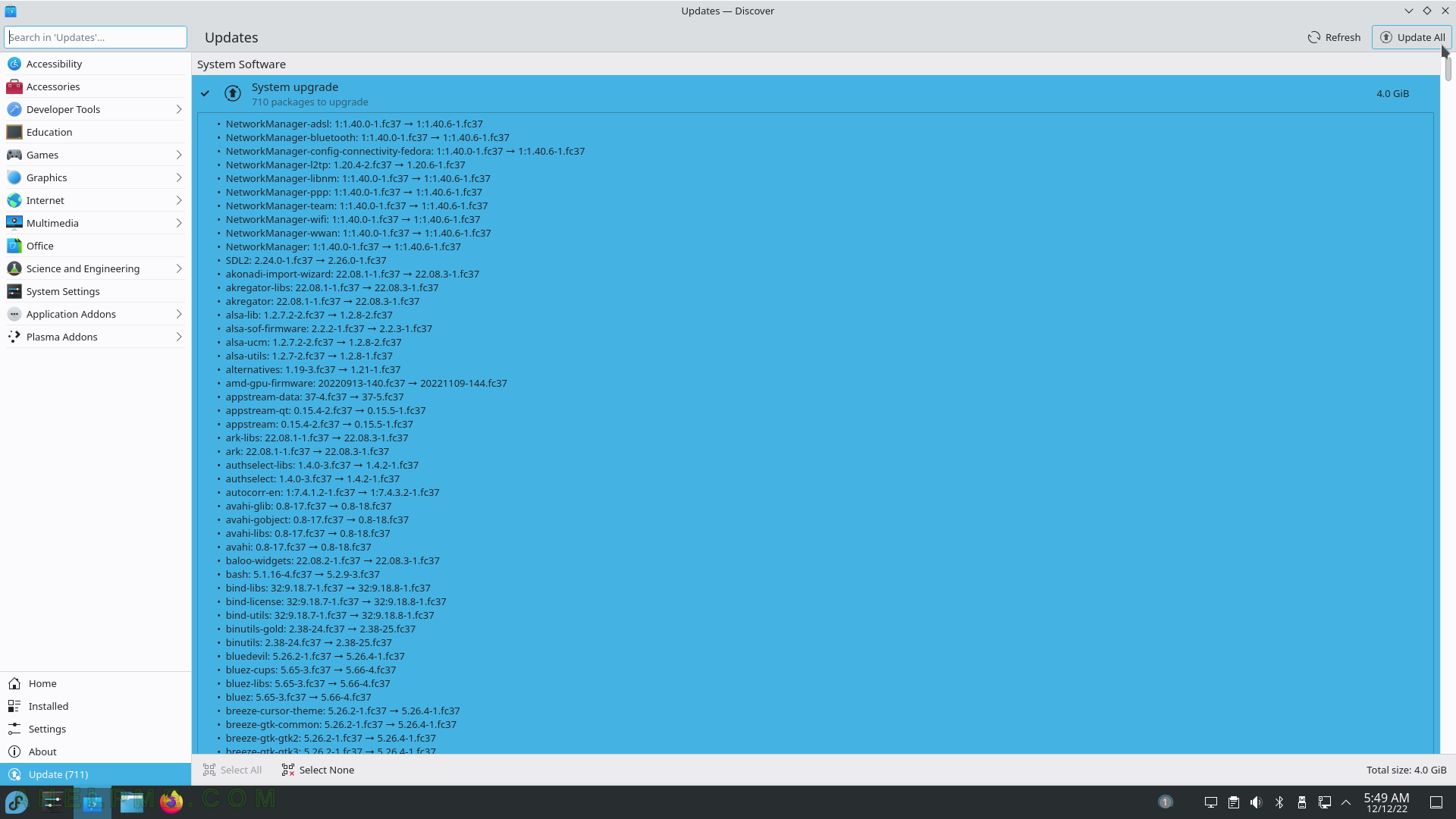
Task: Expand the Games submenu arrow
Action: point(179,155)
